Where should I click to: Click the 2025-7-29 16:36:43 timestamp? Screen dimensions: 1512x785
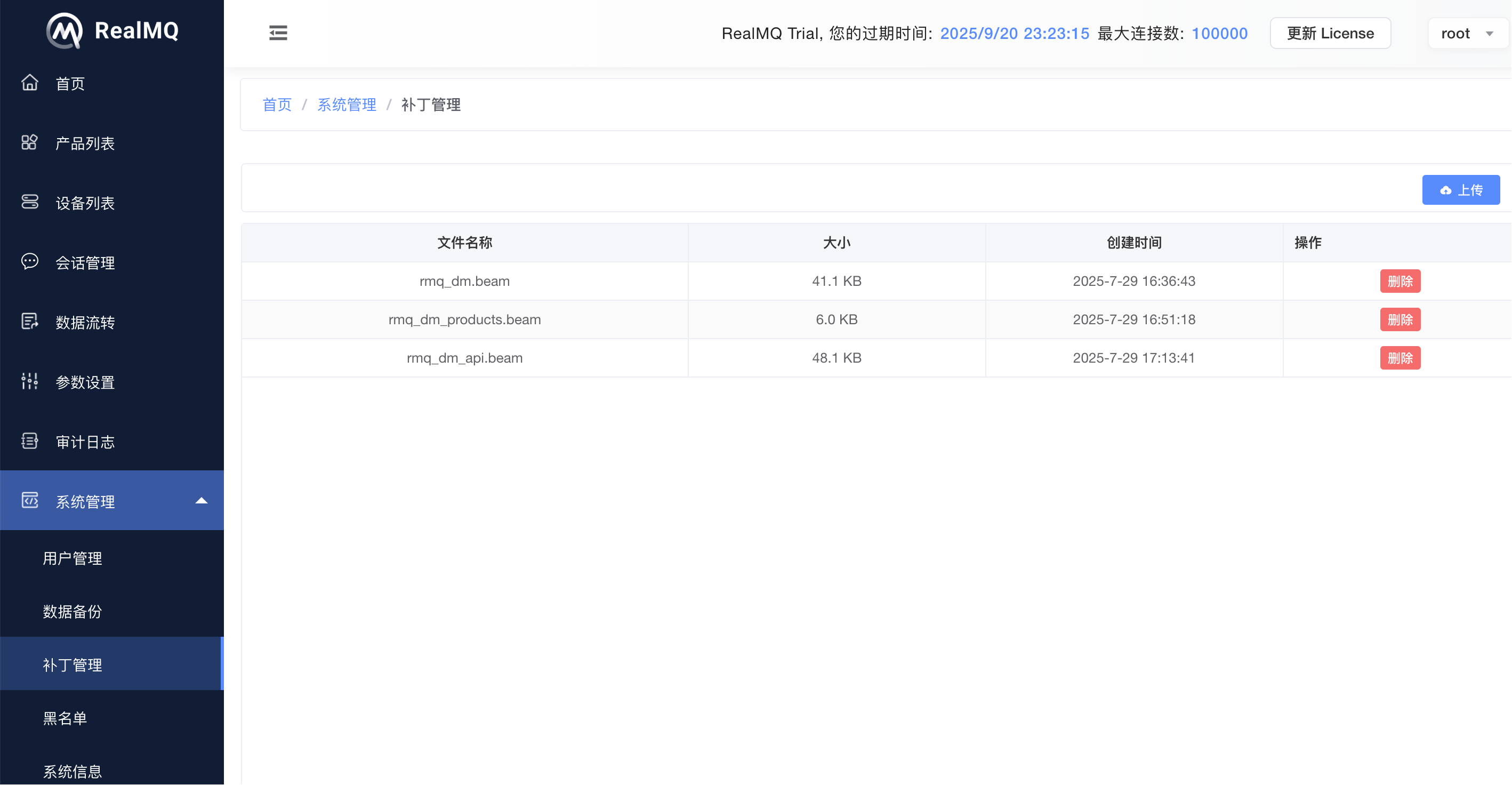pyautogui.click(x=1134, y=281)
